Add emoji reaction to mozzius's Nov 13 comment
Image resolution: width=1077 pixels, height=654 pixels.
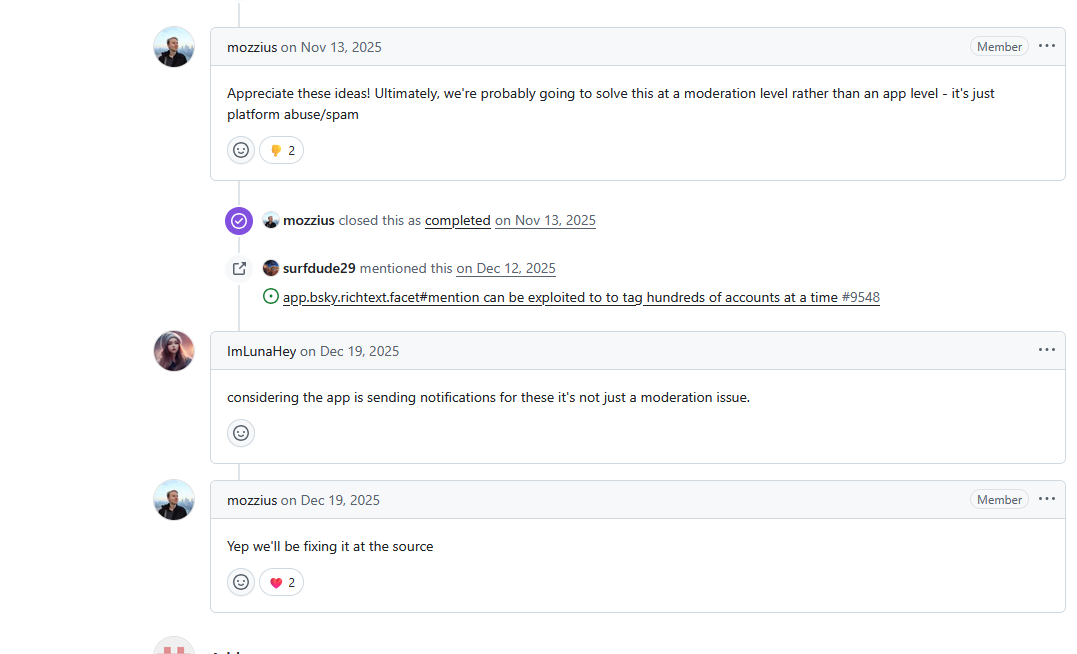click(x=241, y=150)
